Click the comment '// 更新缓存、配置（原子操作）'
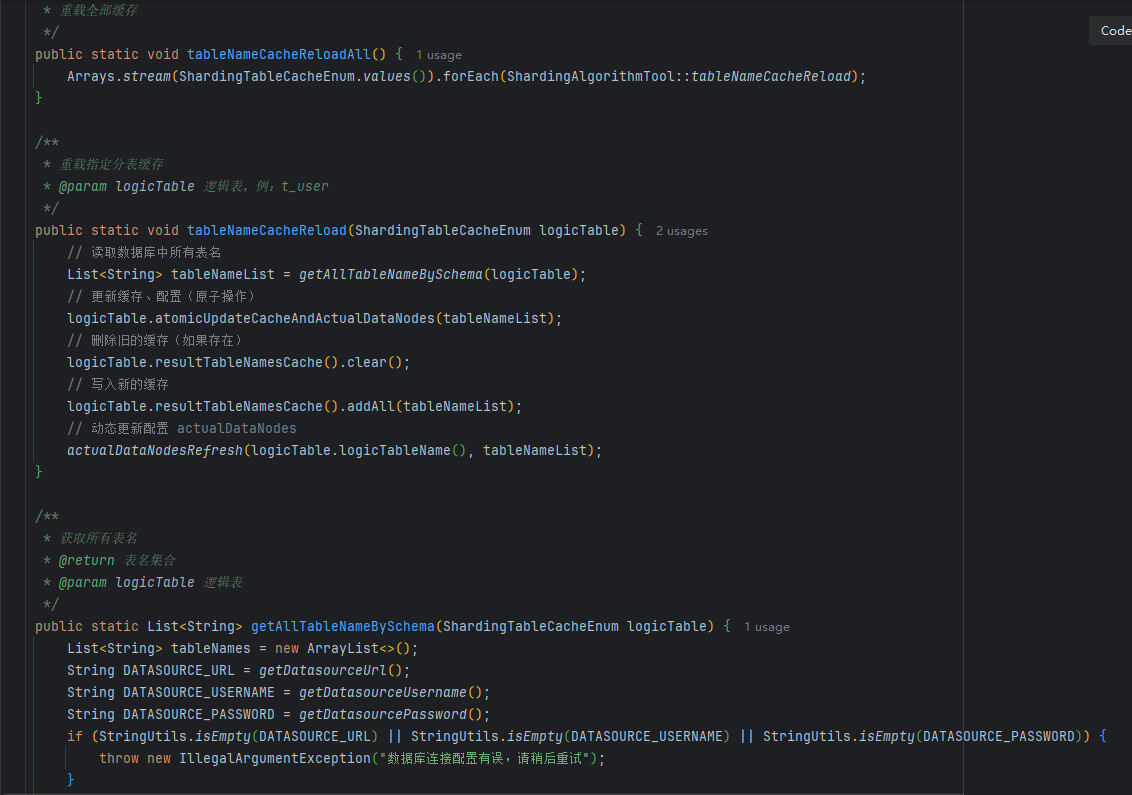This screenshot has width=1132, height=795. click(161, 297)
